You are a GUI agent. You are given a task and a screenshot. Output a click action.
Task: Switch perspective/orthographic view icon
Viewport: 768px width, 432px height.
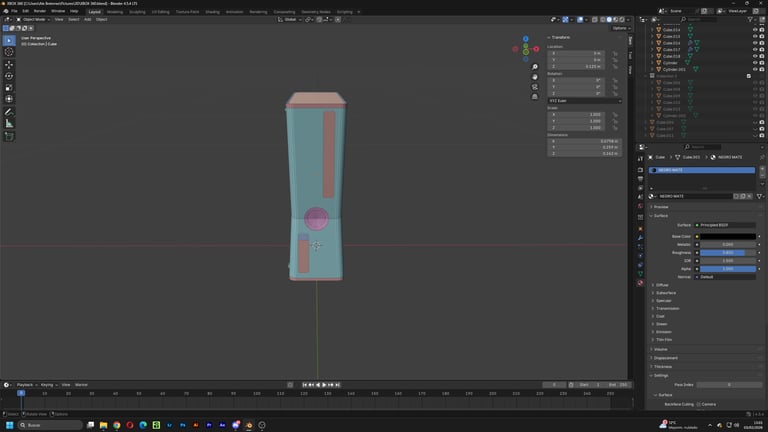534,96
